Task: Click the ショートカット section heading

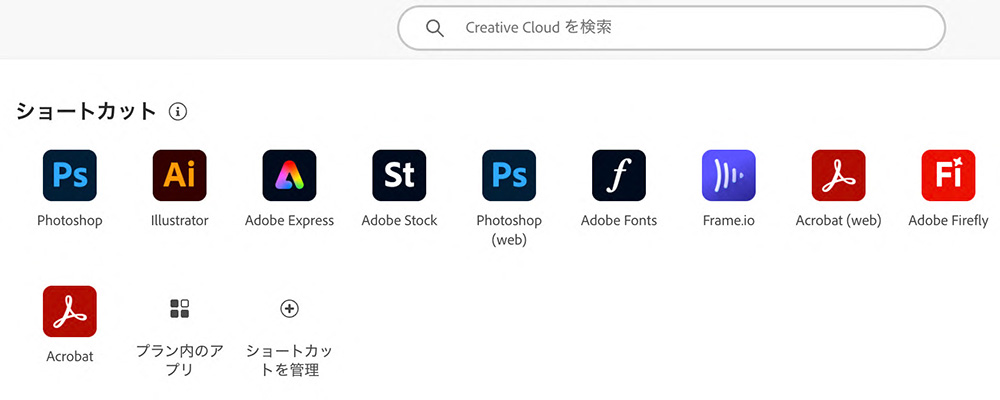Action: [x=86, y=112]
